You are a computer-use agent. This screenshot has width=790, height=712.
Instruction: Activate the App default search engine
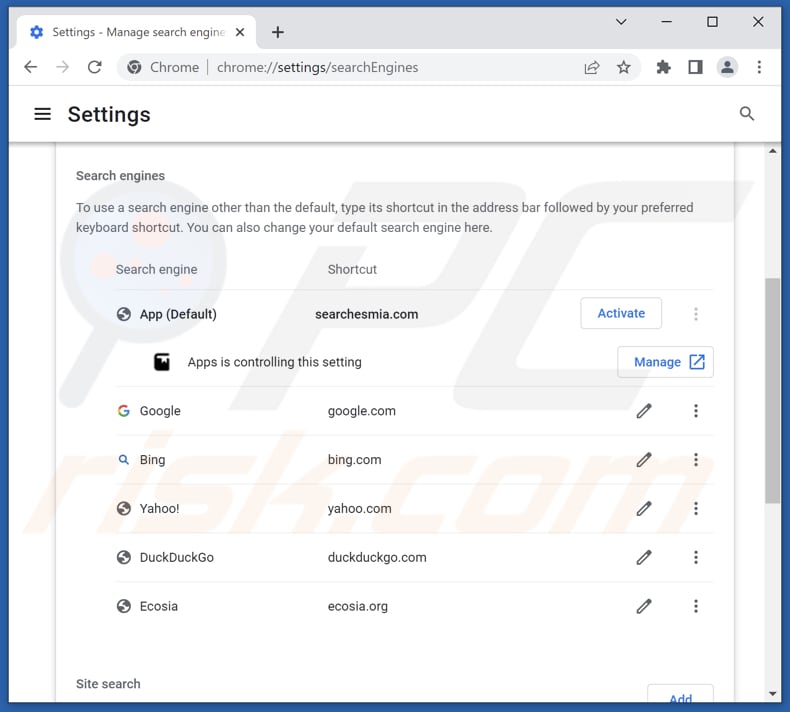621,313
